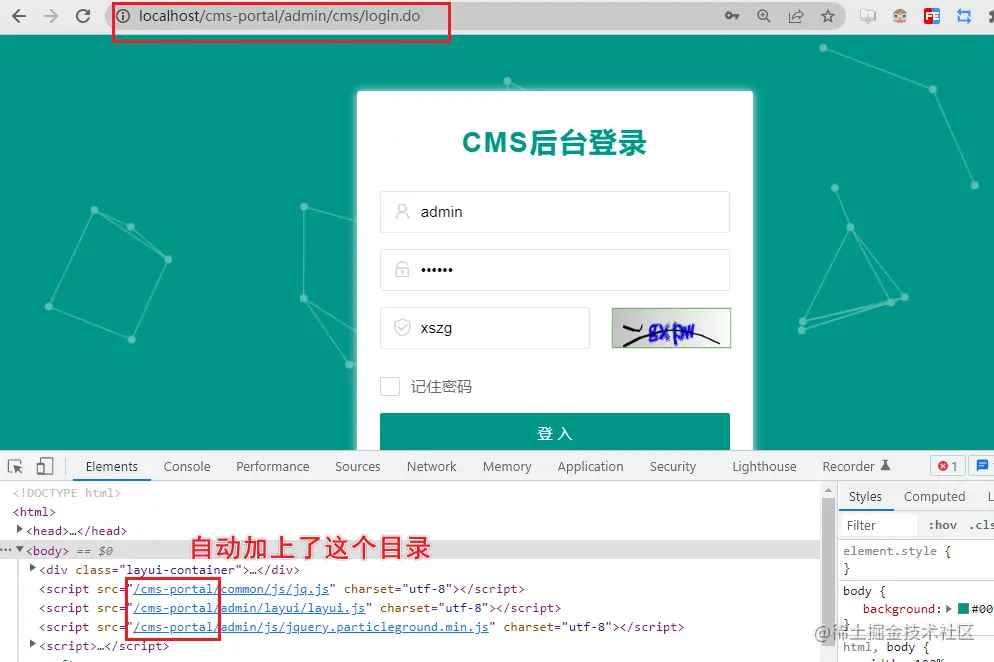Screen dimensions: 994x662
Task: Open the blue sync-arrows browser extension
Action: point(964,16)
